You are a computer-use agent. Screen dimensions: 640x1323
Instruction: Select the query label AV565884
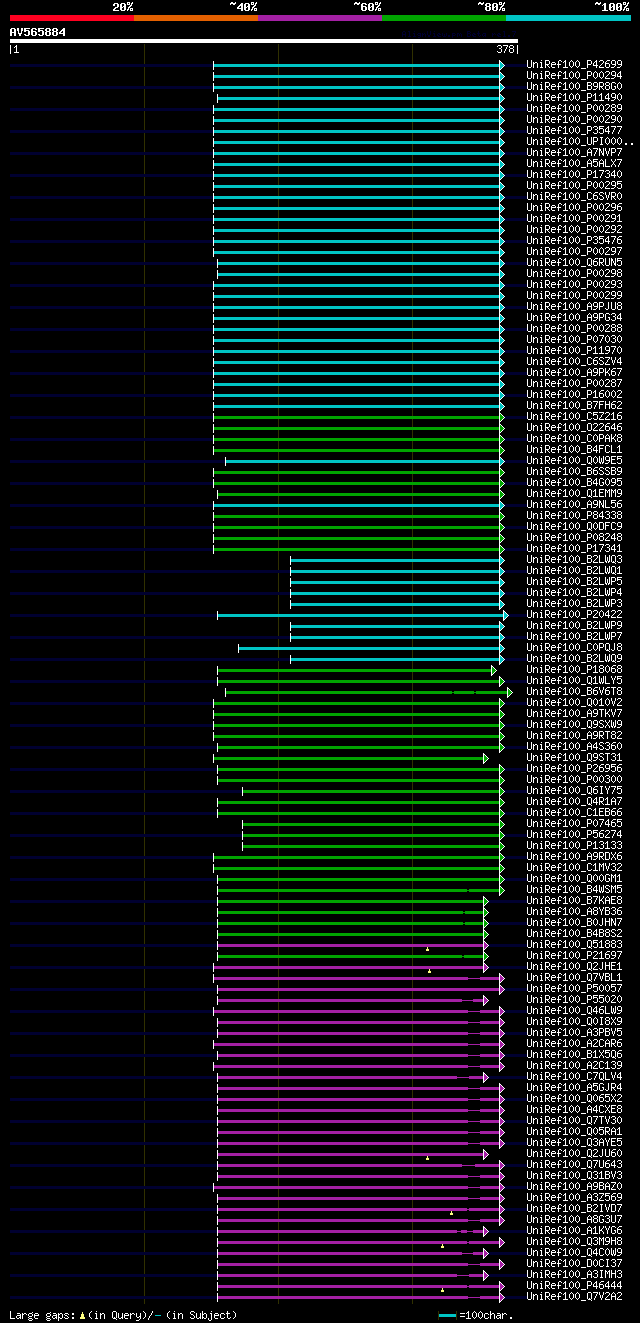pos(38,32)
